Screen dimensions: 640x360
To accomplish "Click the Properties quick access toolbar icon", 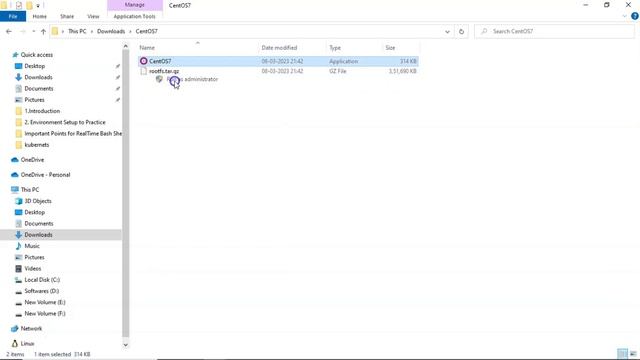I will pos(19,5).
